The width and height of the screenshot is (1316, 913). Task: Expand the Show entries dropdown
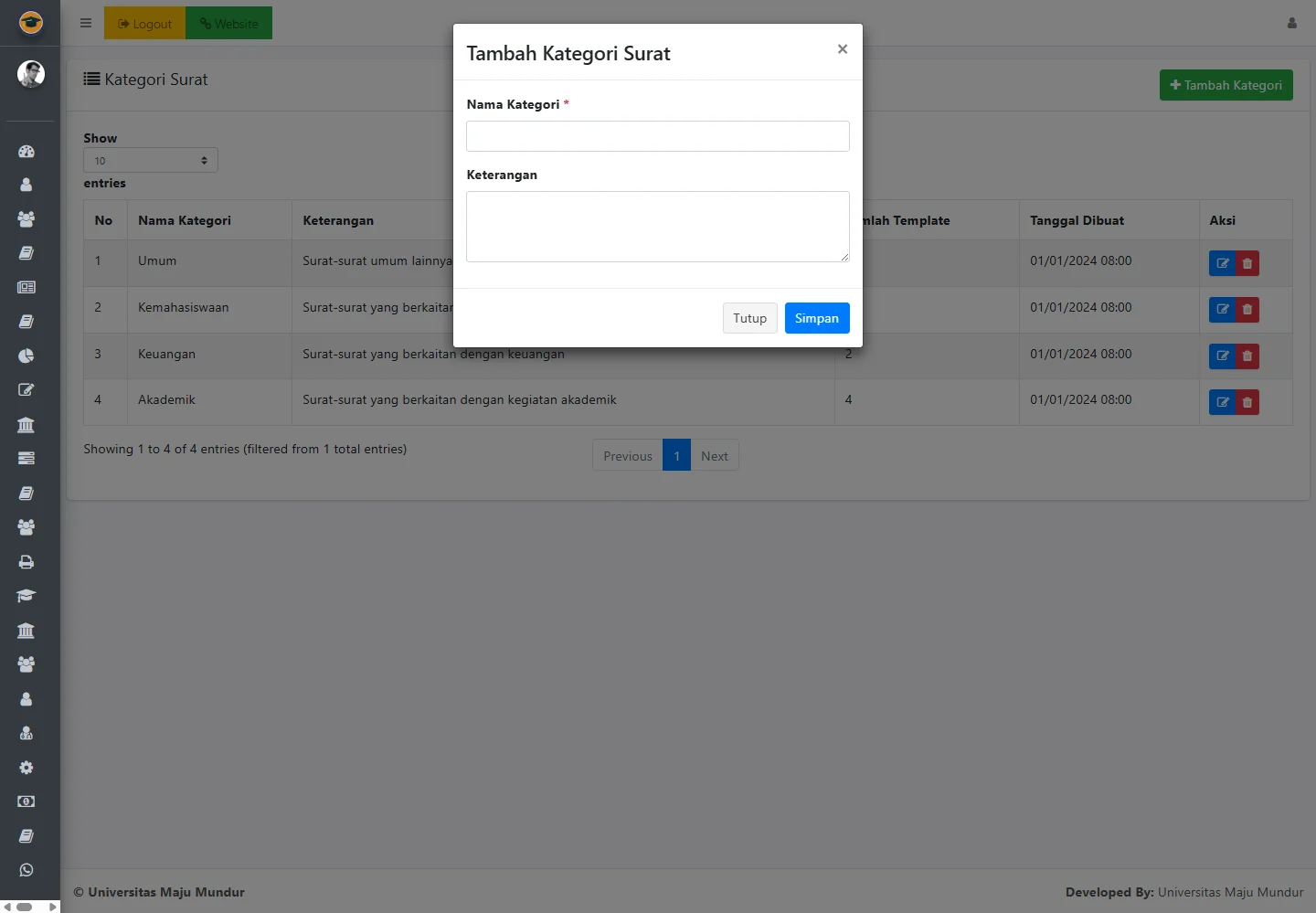(151, 161)
